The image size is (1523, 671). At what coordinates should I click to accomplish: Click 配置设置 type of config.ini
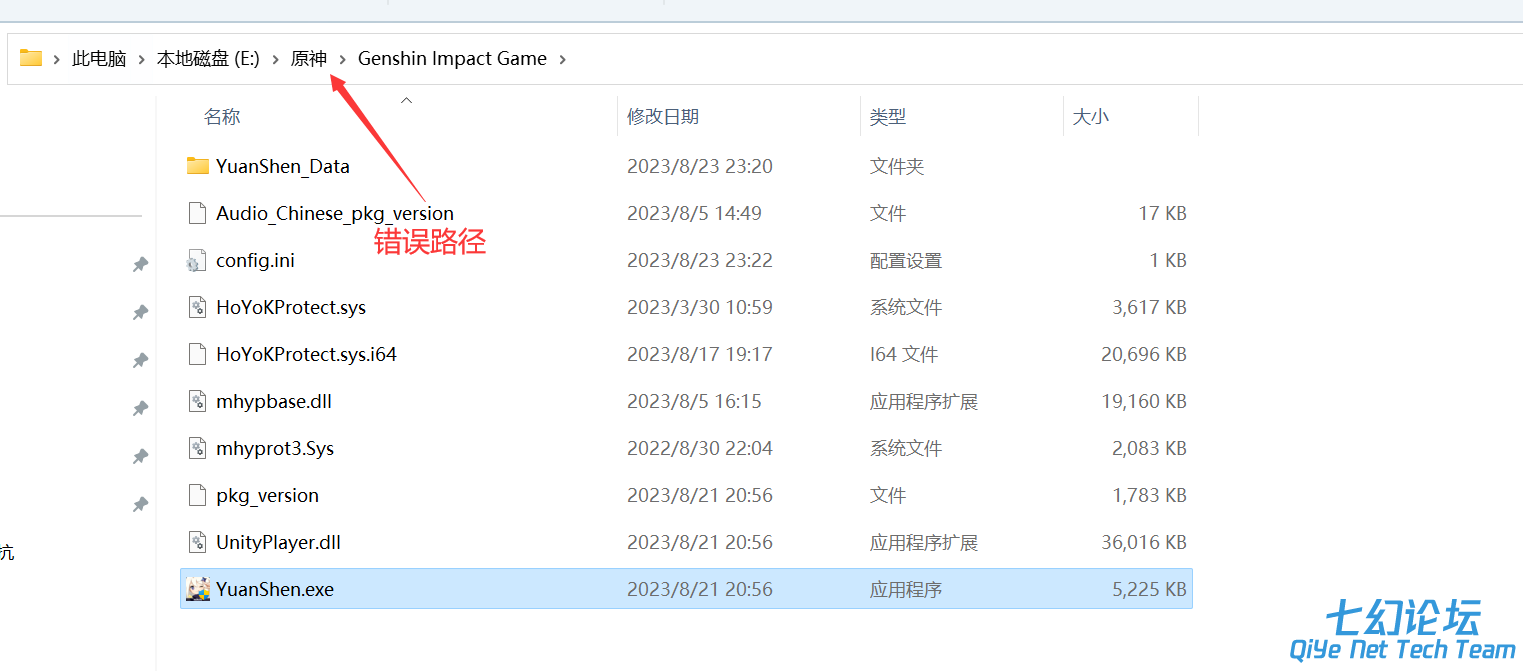906,261
